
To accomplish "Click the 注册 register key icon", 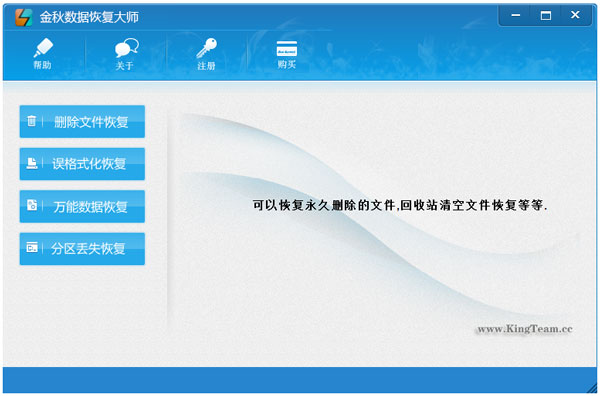I will tap(206, 54).
